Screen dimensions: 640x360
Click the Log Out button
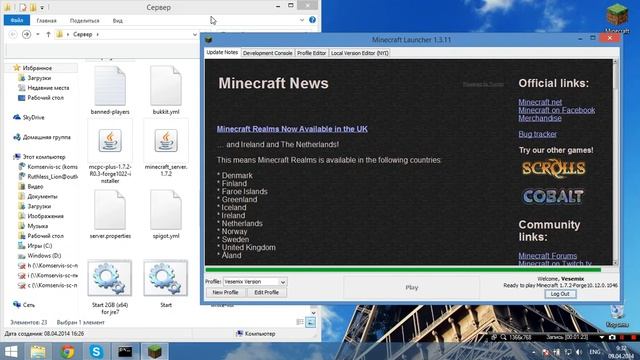pos(560,294)
